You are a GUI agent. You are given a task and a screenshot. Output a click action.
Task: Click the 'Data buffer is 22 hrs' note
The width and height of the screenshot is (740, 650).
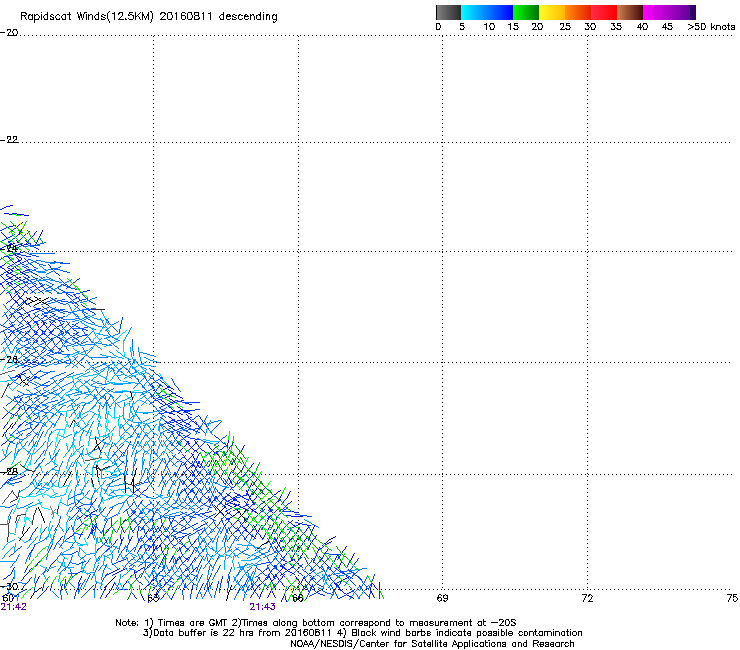(x=362, y=633)
